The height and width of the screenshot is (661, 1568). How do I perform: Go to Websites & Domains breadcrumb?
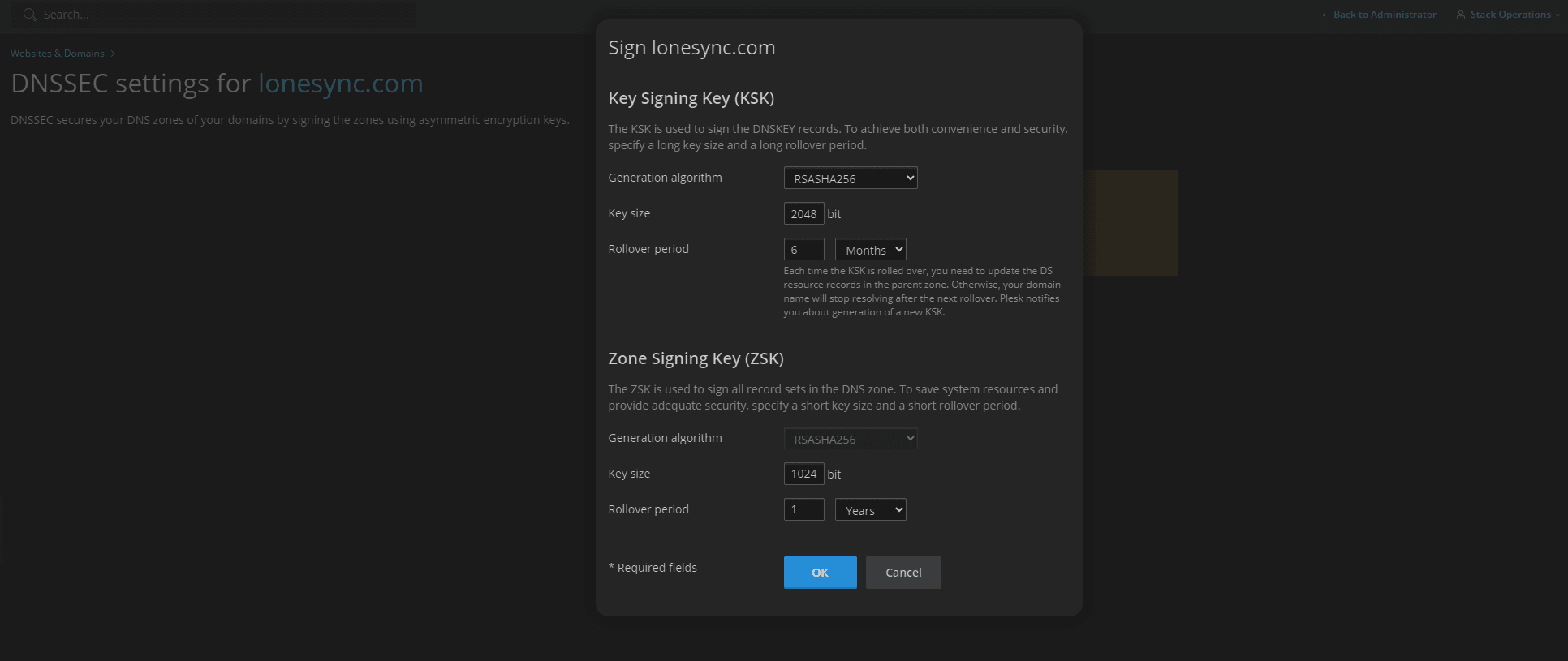click(x=57, y=54)
